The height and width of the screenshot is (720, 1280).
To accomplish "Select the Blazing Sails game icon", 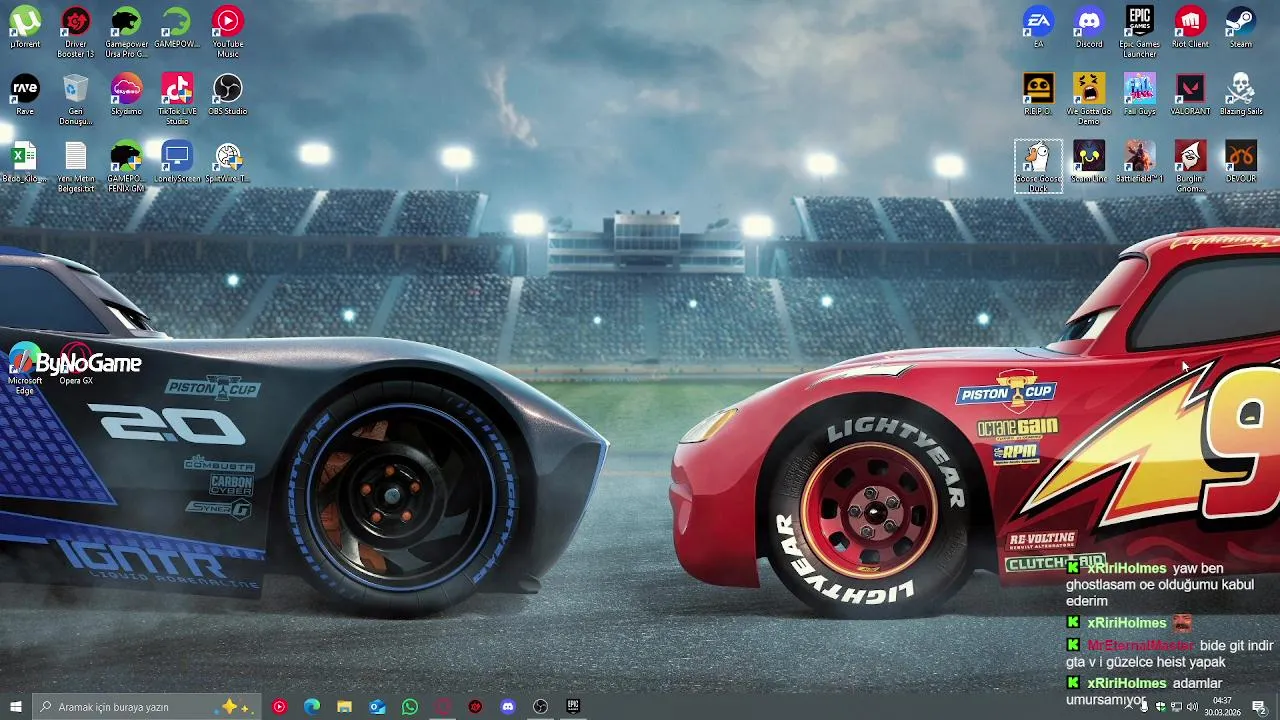I will coord(1241,95).
